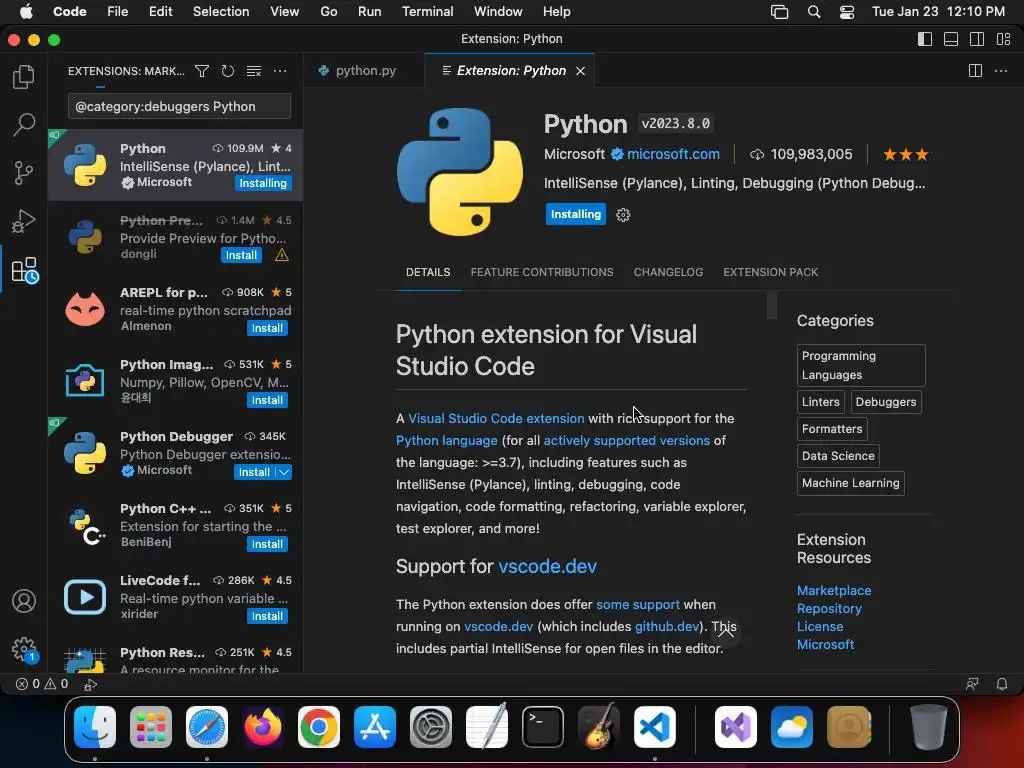Open Accounts menu in activity bar

[x=24, y=601]
